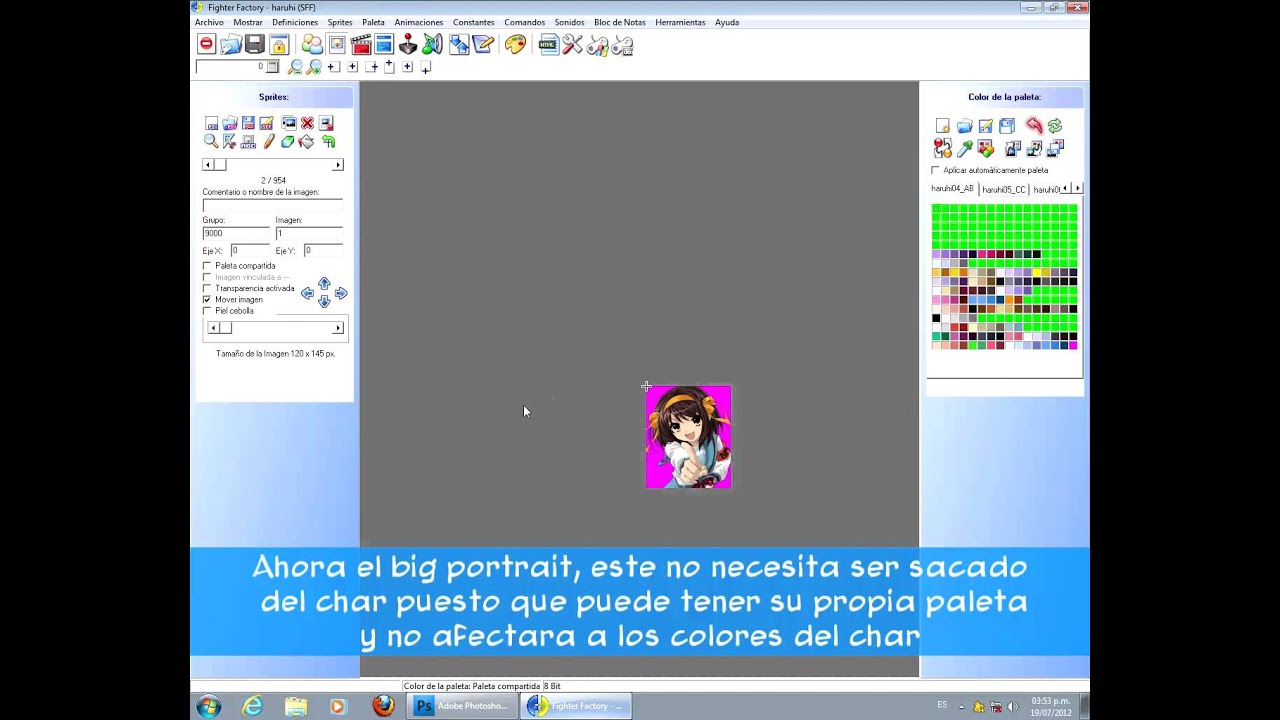The width and height of the screenshot is (1280, 720).
Task: Open the Definitions people icon in toolbar
Action: click(312, 44)
